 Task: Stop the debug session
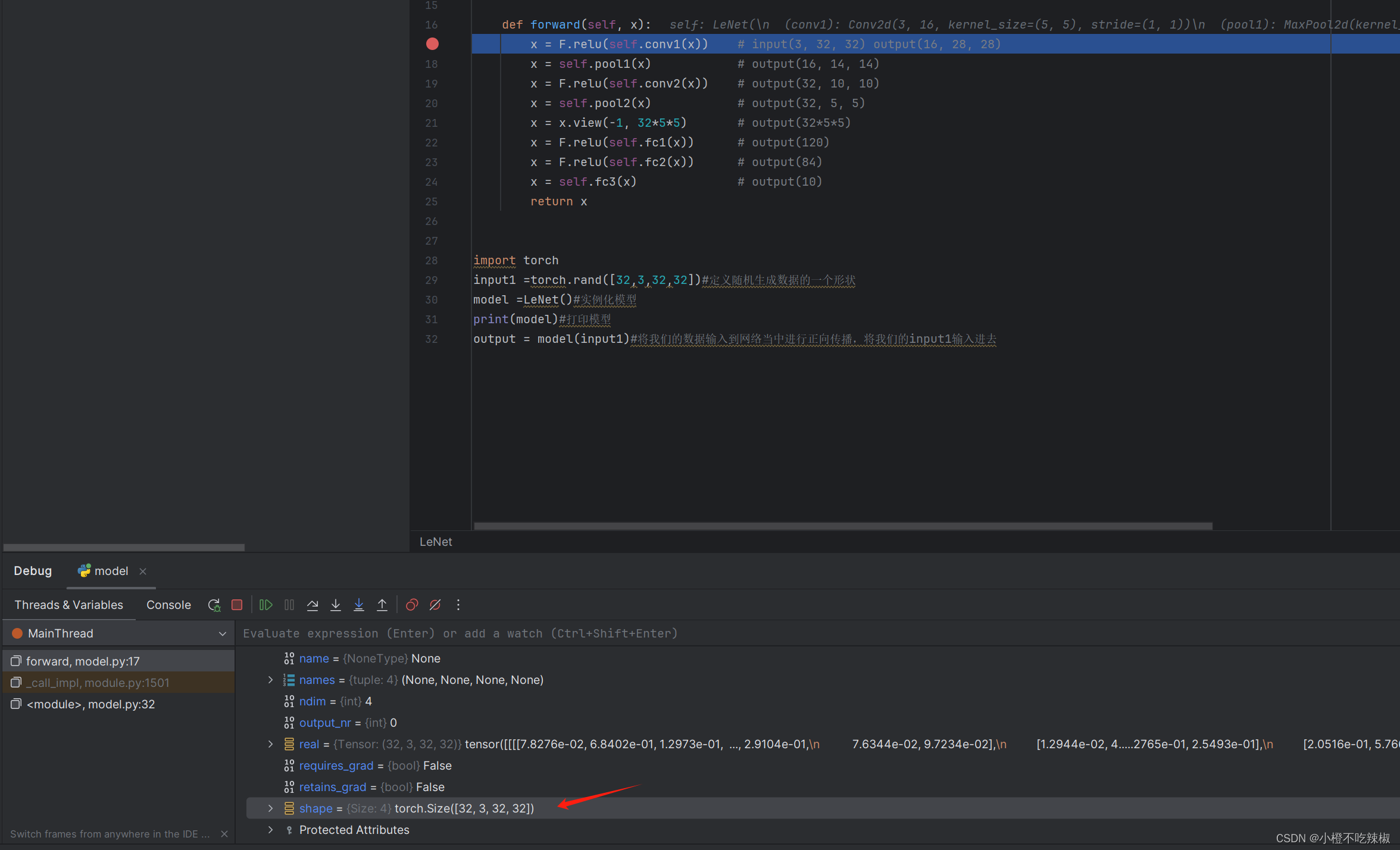point(237,605)
